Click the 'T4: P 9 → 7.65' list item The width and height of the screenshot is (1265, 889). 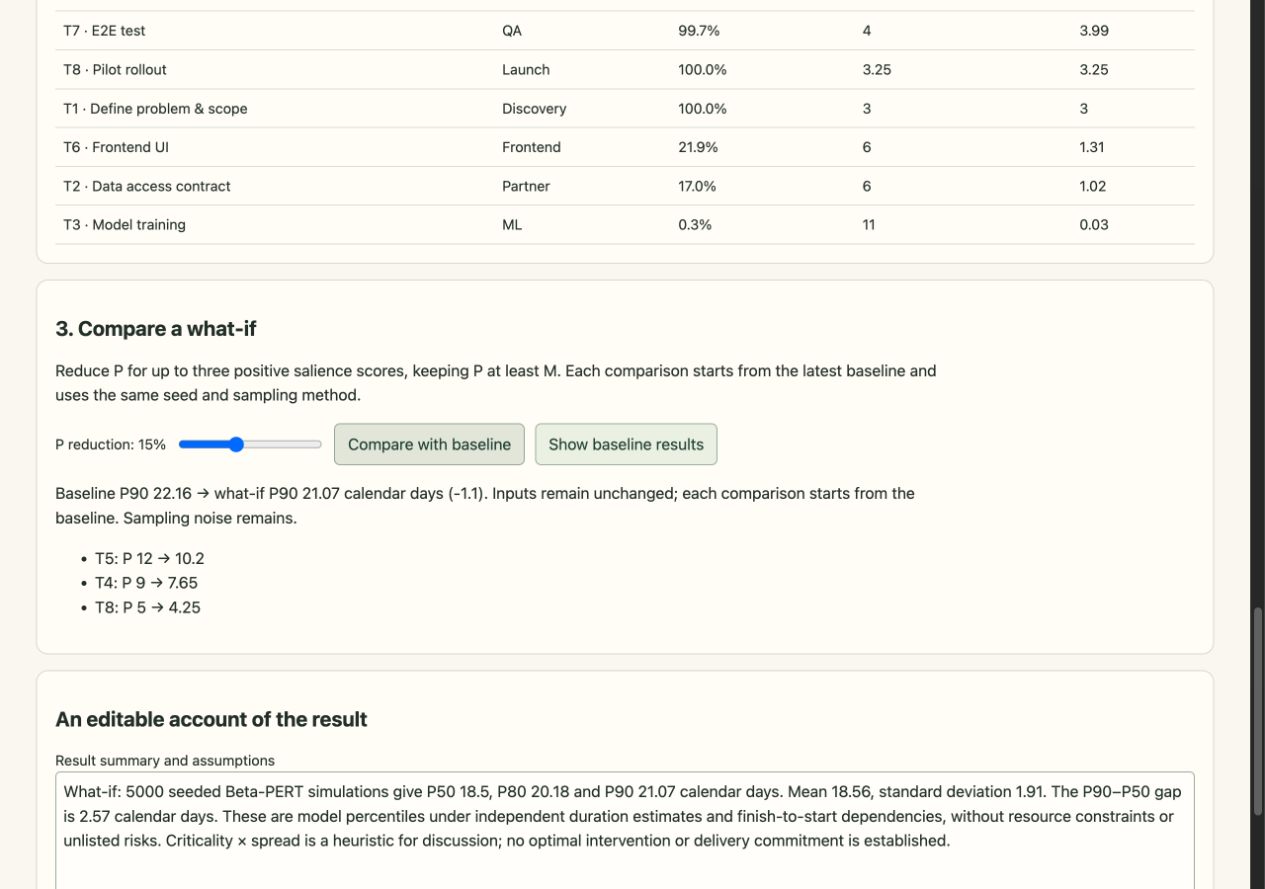coord(146,583)
